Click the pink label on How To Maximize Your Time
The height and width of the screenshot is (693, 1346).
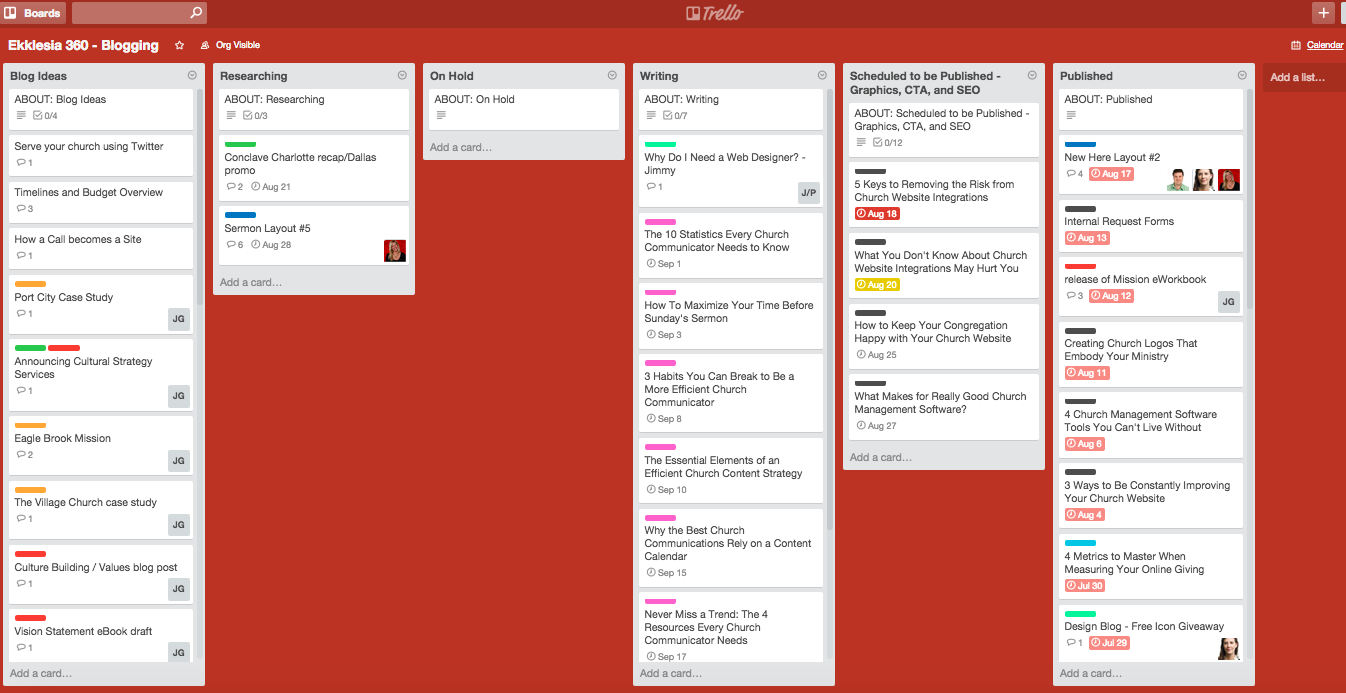tap(658, 293)
